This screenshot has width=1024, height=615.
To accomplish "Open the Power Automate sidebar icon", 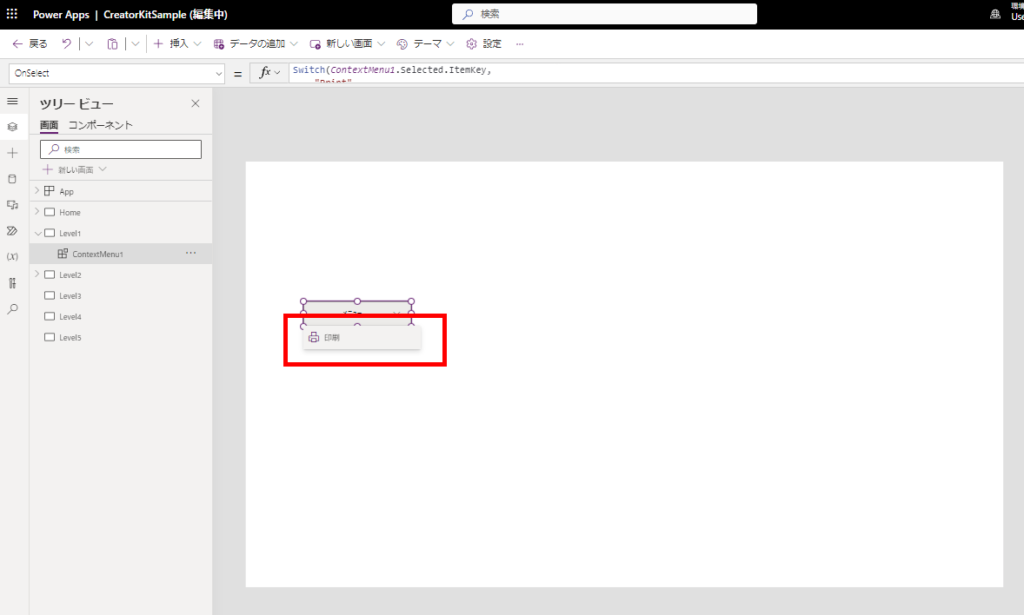I will click(12, 231).
